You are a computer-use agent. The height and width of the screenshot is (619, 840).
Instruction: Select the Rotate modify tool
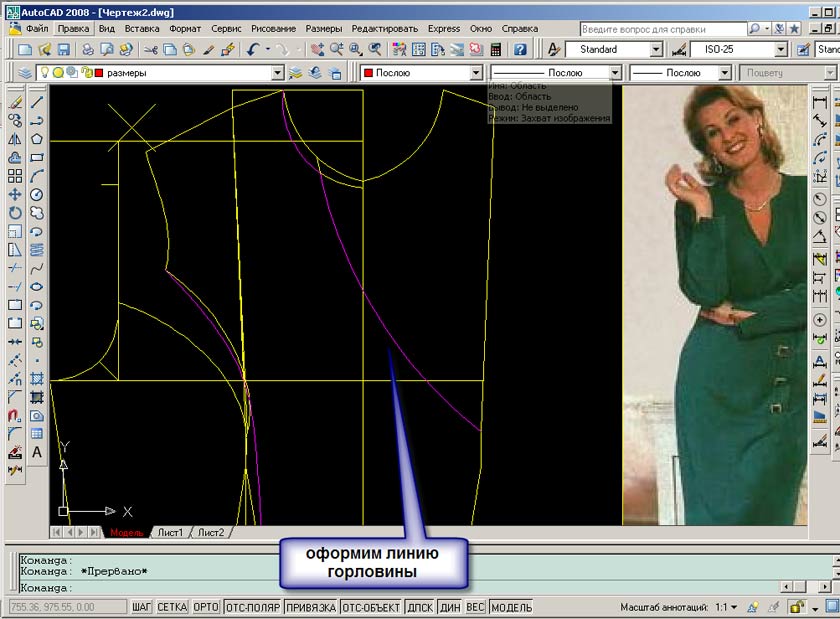15,213
